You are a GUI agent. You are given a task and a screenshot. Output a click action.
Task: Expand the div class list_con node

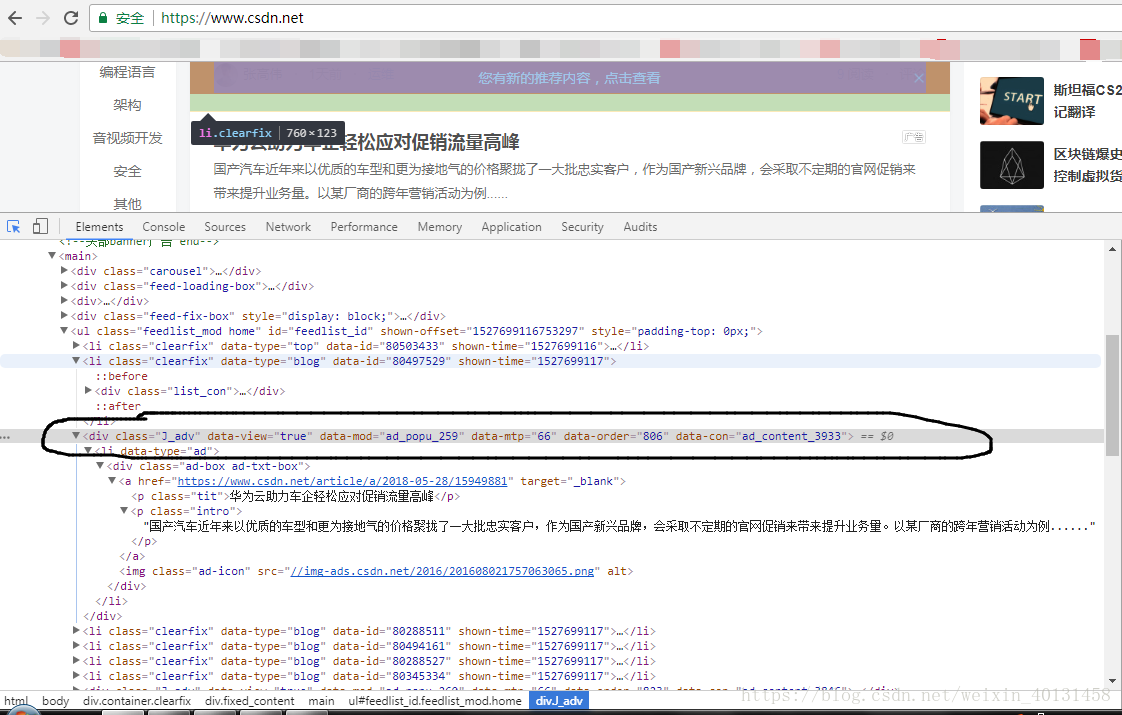tap(89, 391)
